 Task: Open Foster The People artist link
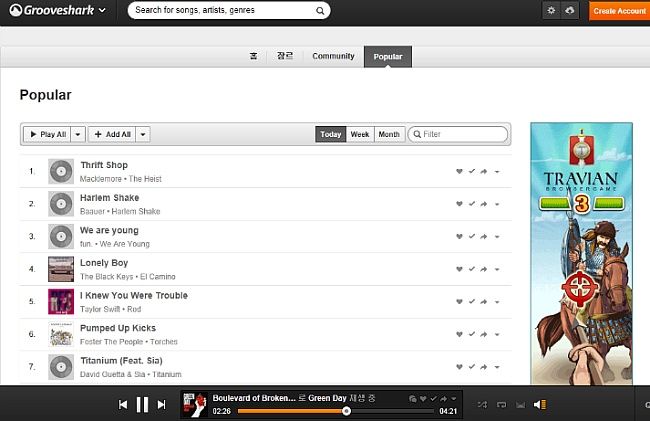(112, 342)
